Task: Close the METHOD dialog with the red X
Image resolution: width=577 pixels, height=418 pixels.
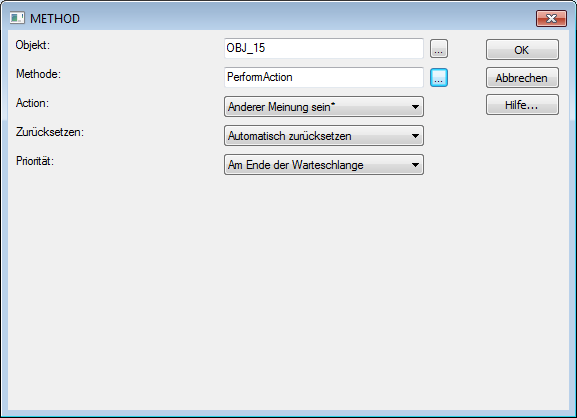Action: [551, 18]
